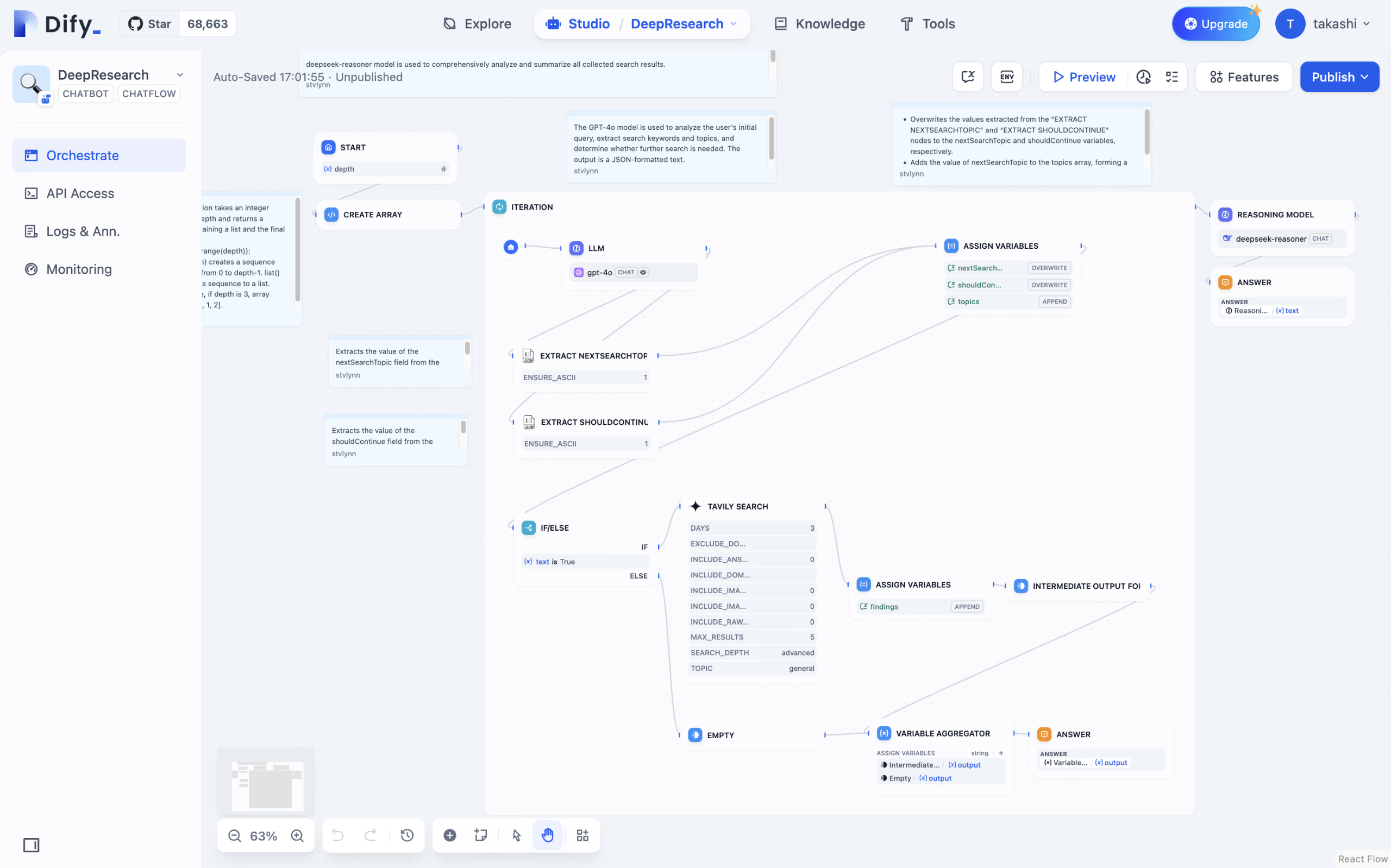Image resolution: width=1391 pixels, height=868 pixels.
Task: Click the zoom in magnifier icon
Action: coord(297,835)
